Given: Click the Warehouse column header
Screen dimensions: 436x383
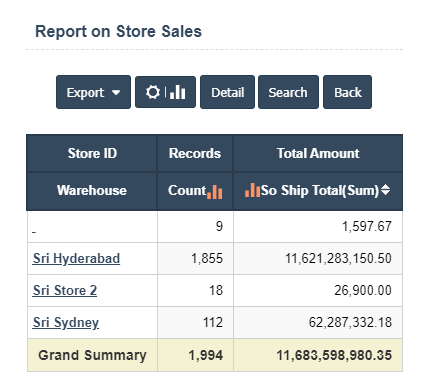Looking at the screenshot, I should tap(92, 191).
